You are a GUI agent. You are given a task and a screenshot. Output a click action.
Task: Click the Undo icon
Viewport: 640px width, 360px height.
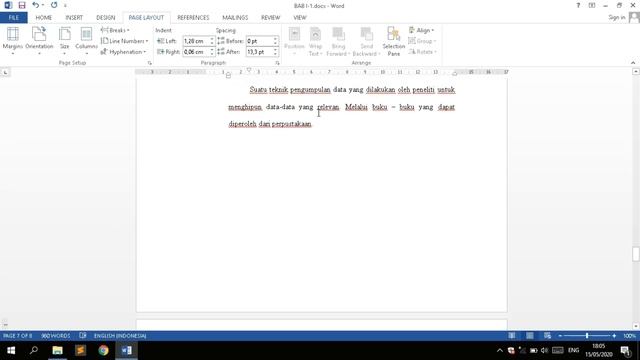pyautogui.click(x=36, y=5)
